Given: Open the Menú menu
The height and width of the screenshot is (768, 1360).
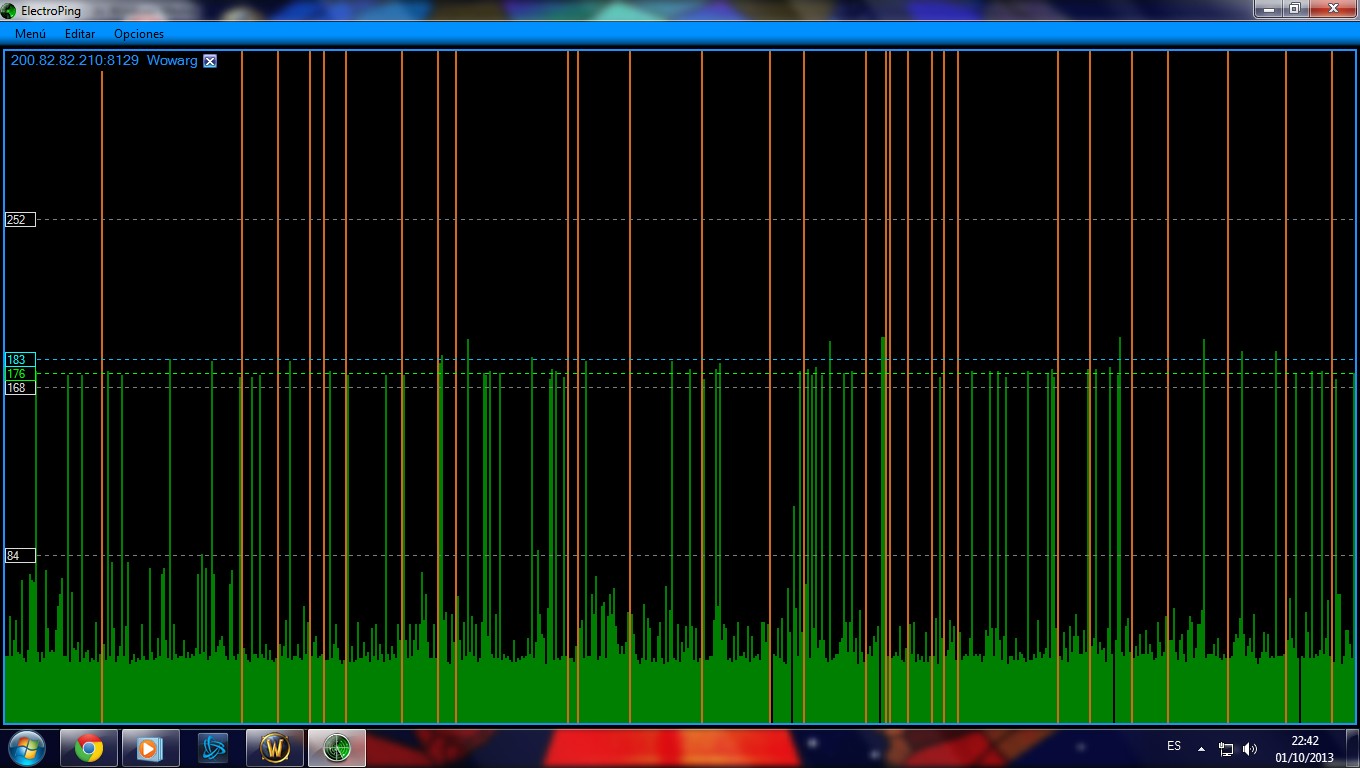Looking at the screenshot, I should coord(30,34).
